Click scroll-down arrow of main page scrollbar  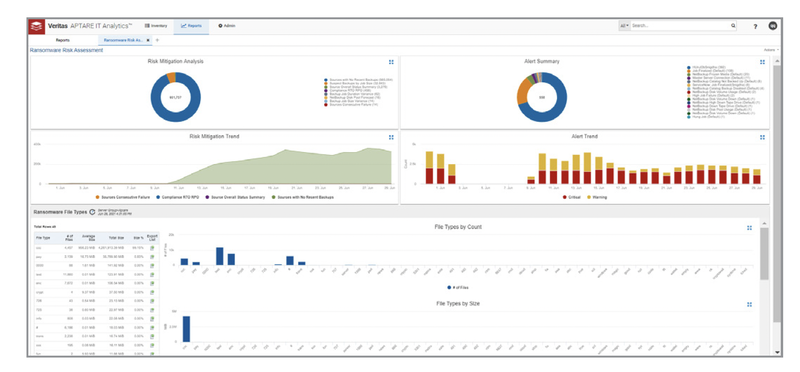pos(777,352)
